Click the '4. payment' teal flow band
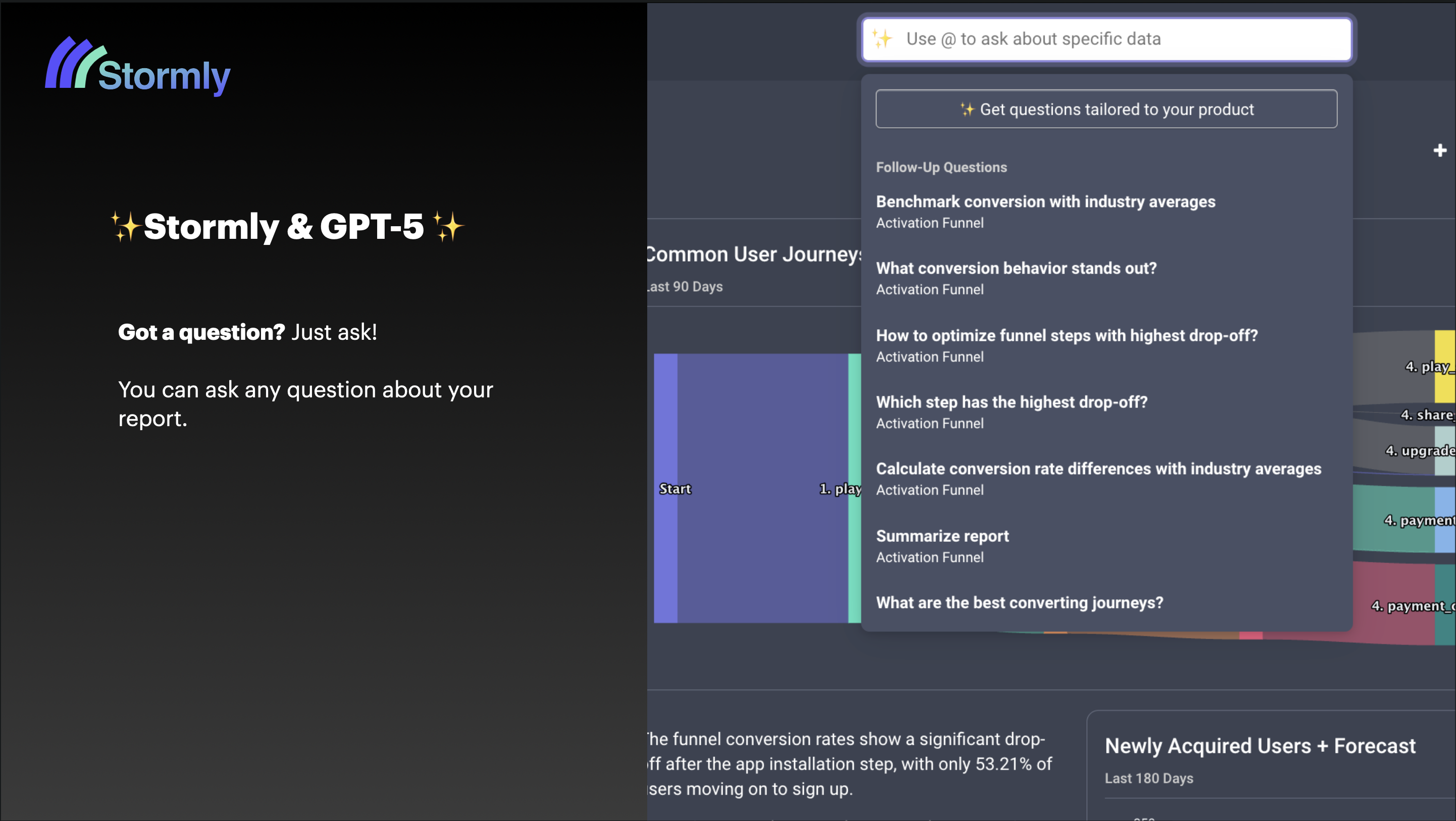The height and width of the screenshot is (821, 1456). tap(1393, 519)
